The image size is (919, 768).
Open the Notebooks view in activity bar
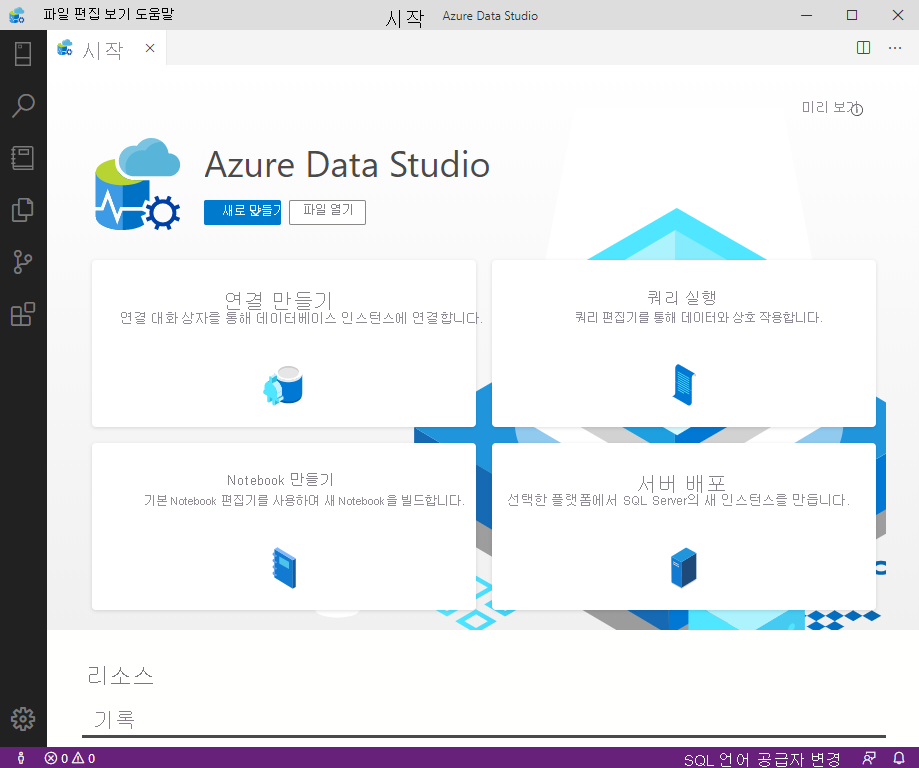coord(23,158)
